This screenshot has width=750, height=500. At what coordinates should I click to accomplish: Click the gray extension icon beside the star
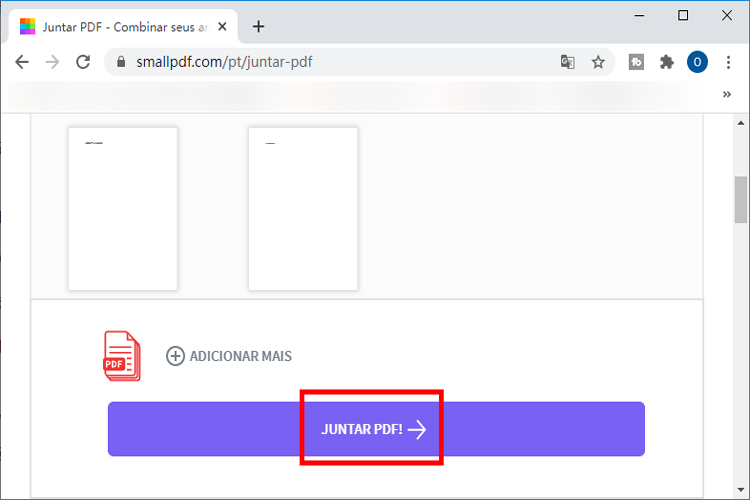636,62
